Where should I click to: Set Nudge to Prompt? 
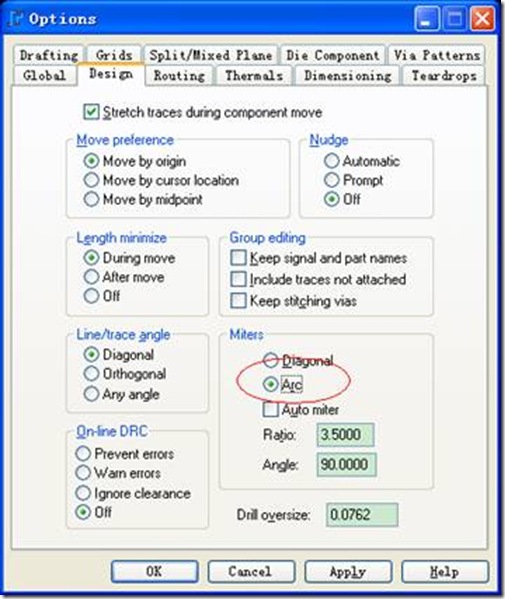coord(332,180)
